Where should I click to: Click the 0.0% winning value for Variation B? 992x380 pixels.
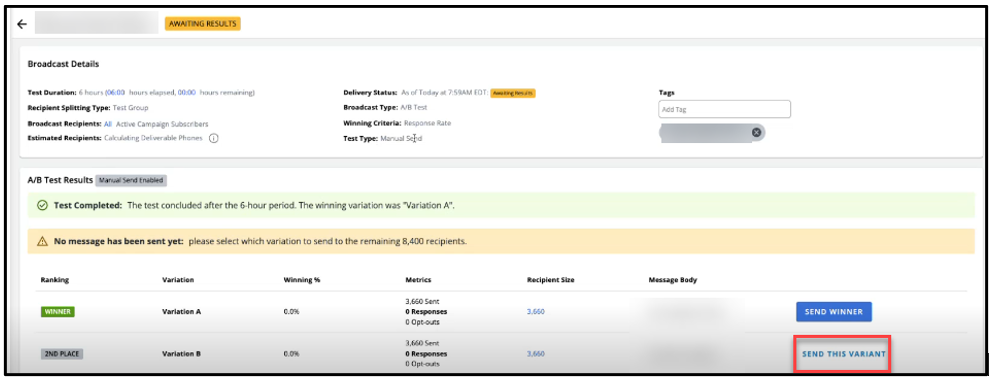291,354
